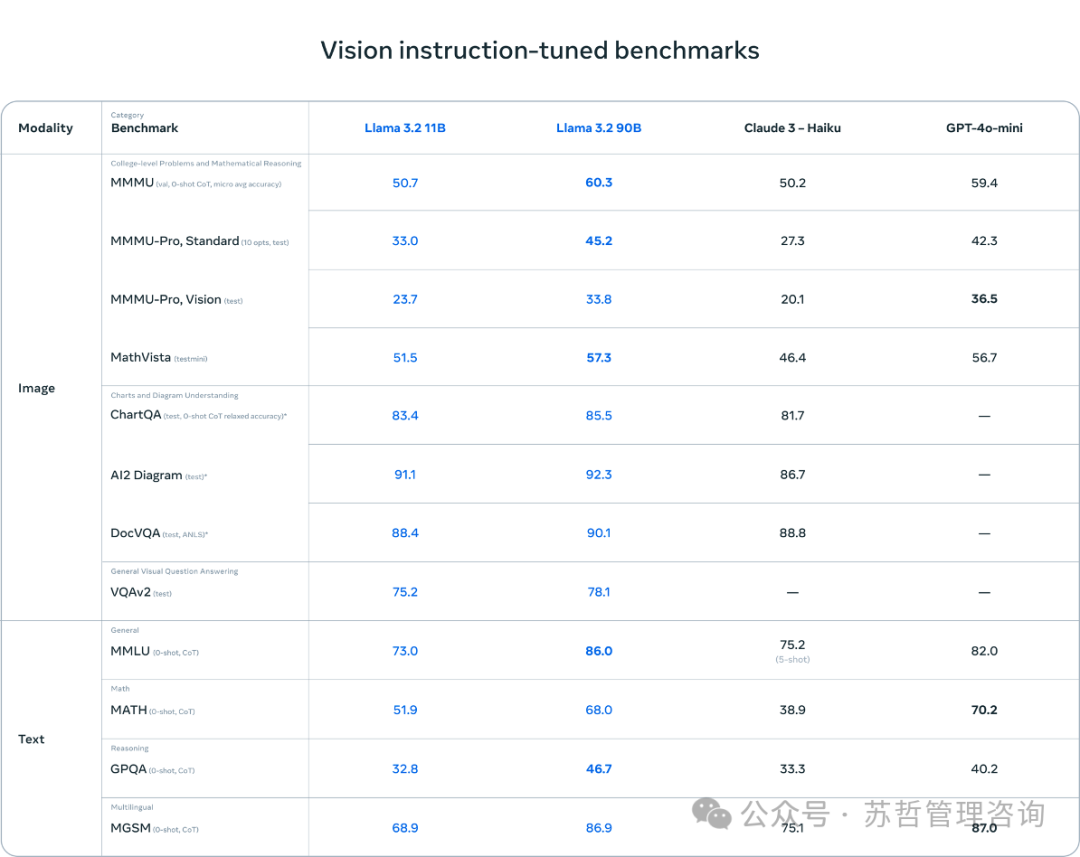Click the WeChat logo icon in watermark

point(712,814)
